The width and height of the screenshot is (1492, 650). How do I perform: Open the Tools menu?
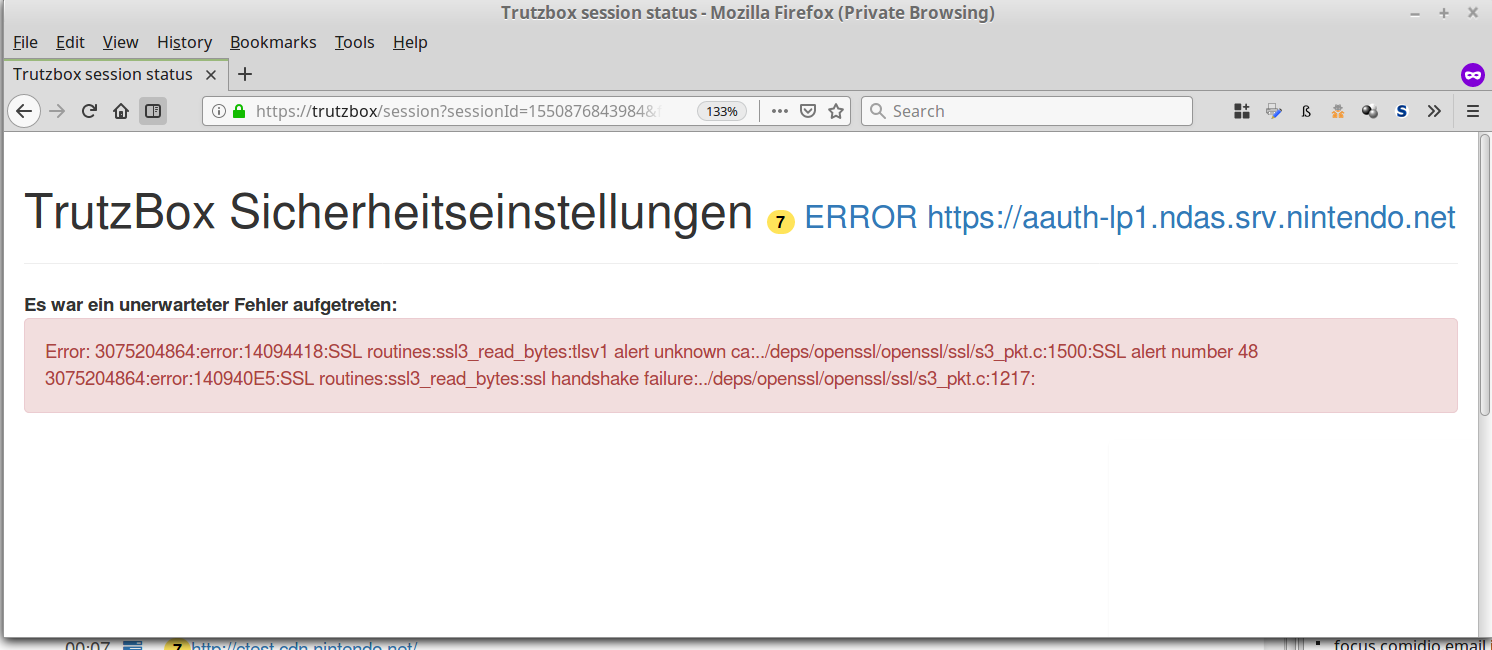pos(354,42)
